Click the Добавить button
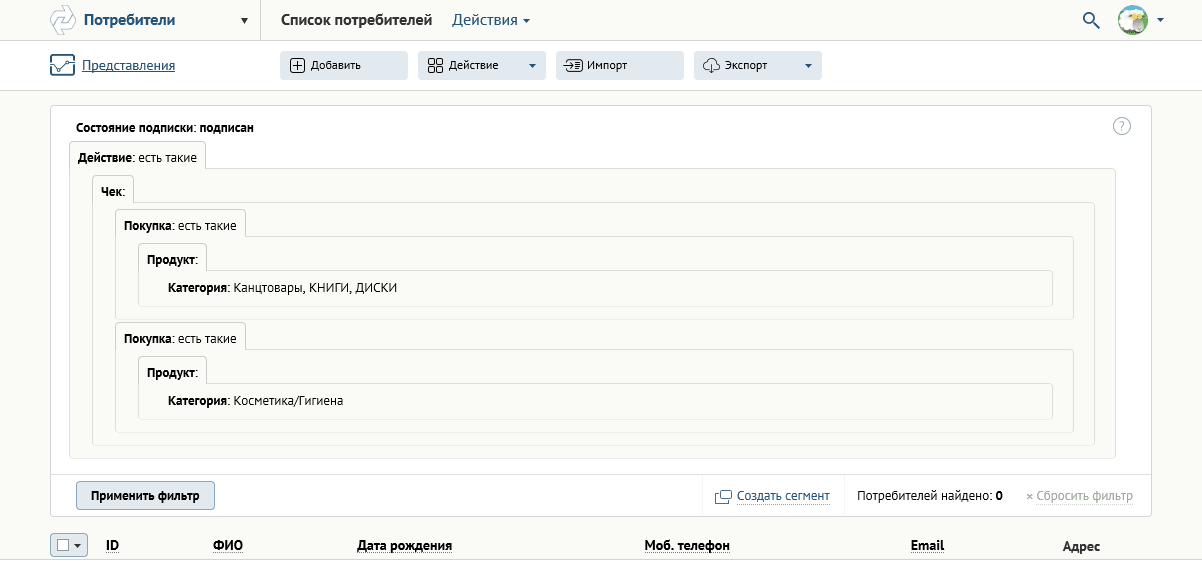 [x=344, y=65]
